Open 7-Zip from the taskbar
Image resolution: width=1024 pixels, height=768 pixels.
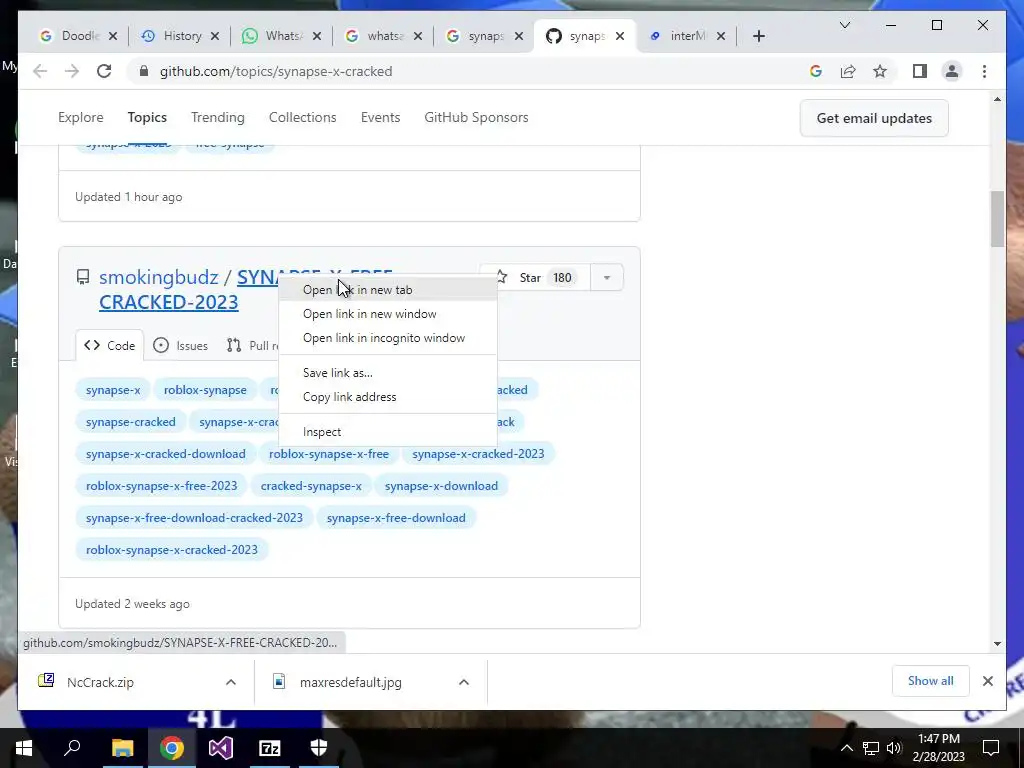click(x=270, y=748)
